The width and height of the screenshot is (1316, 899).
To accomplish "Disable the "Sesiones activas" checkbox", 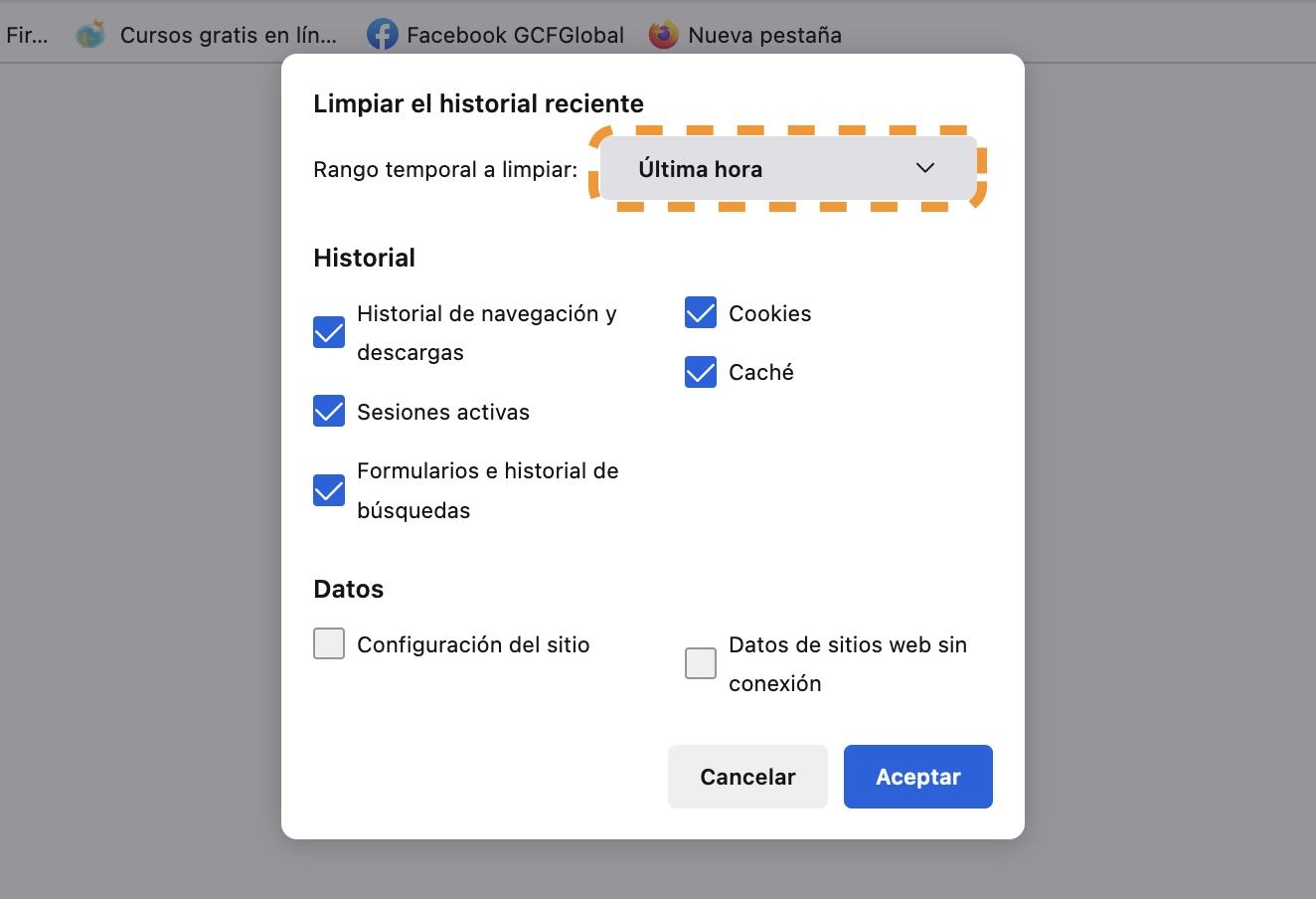I will [x=328, y=411].
